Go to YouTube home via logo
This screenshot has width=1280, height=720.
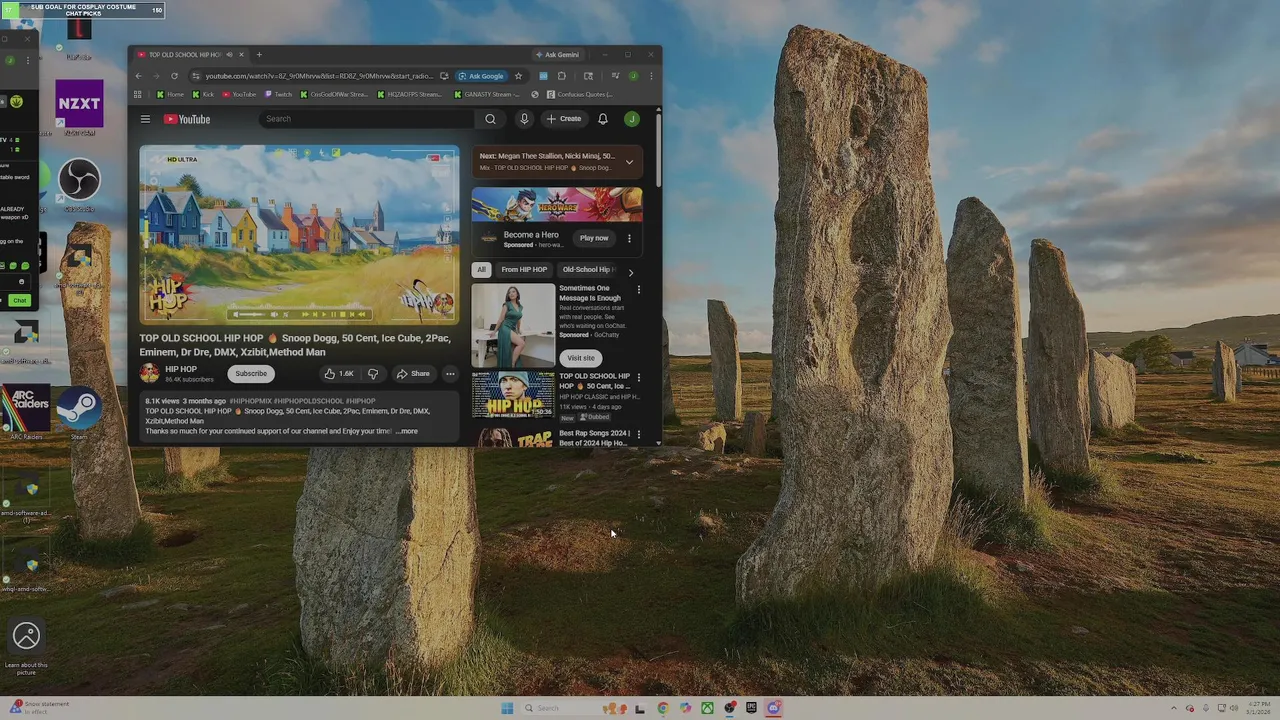187,119
